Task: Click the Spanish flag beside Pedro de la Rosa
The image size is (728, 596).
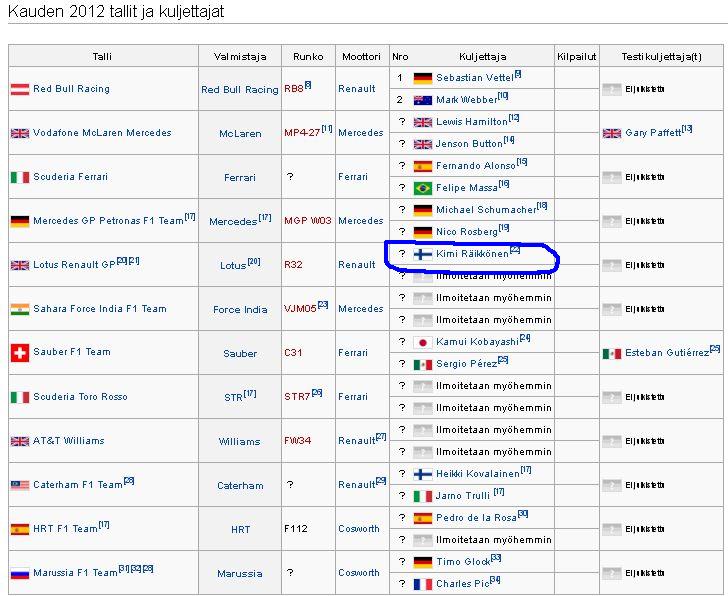Action: (422, 518)
